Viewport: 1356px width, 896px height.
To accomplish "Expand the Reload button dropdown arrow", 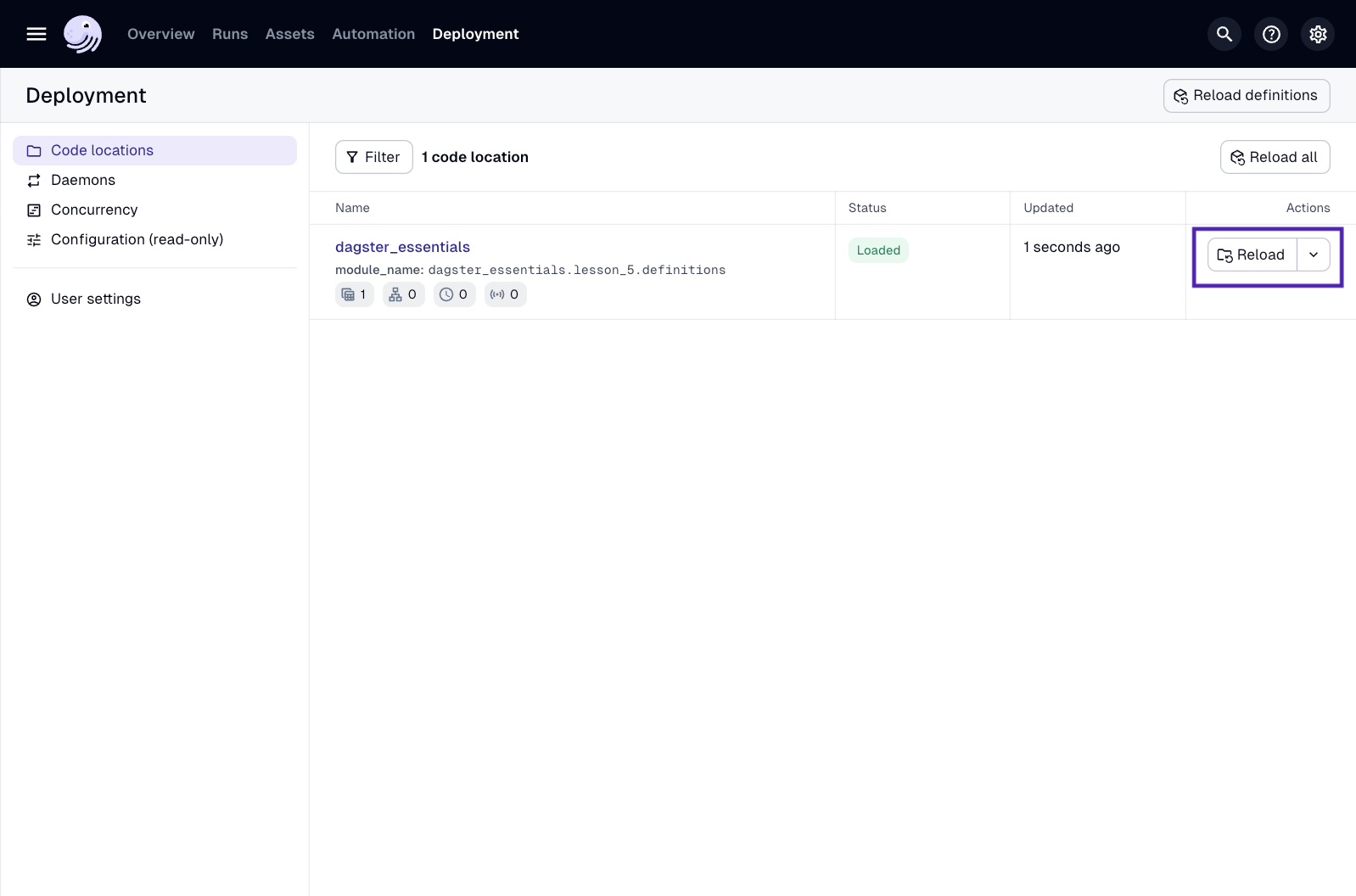I will [1313, 255].
